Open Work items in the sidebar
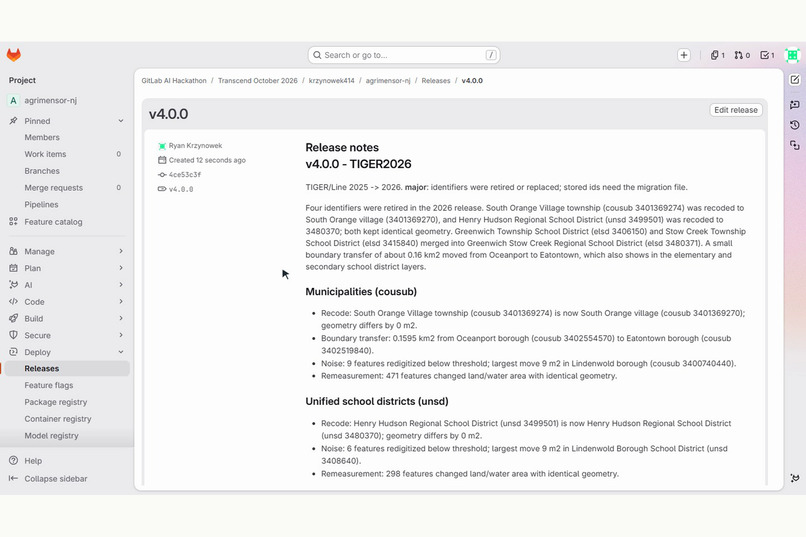Image resolution: width=806 pixels, height=537 pixels. click(67, 154)
